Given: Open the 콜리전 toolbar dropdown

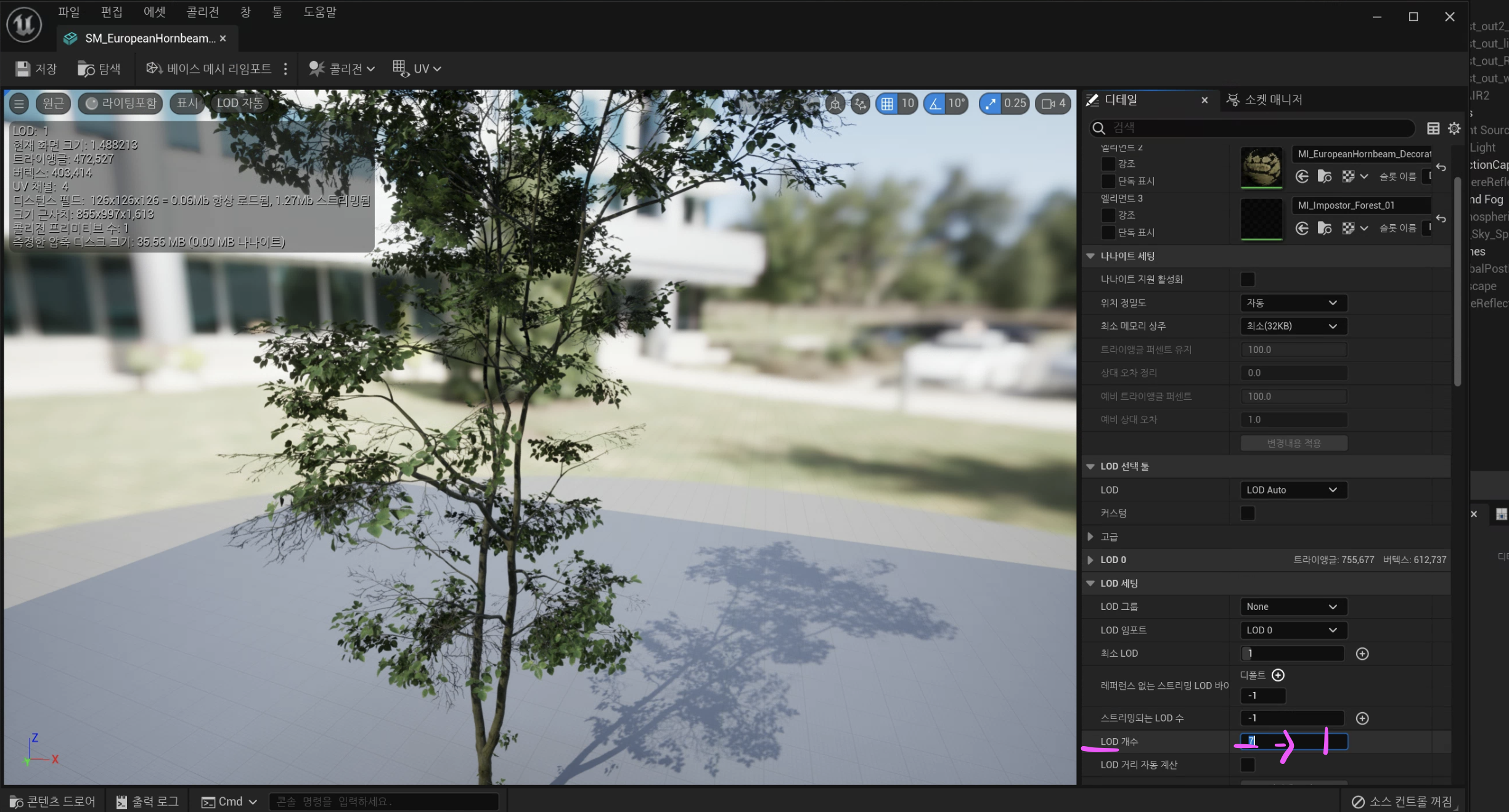Looking at the screenshot, I should point(342,68).
